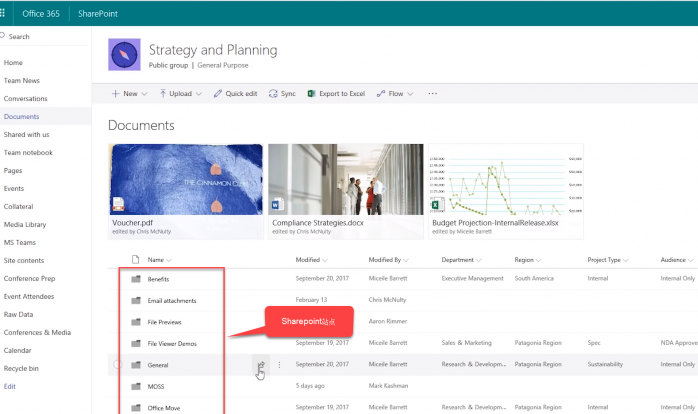The image size is (698, 414).
Task: Open the Email attachments folder name
Action: (172, 300)
